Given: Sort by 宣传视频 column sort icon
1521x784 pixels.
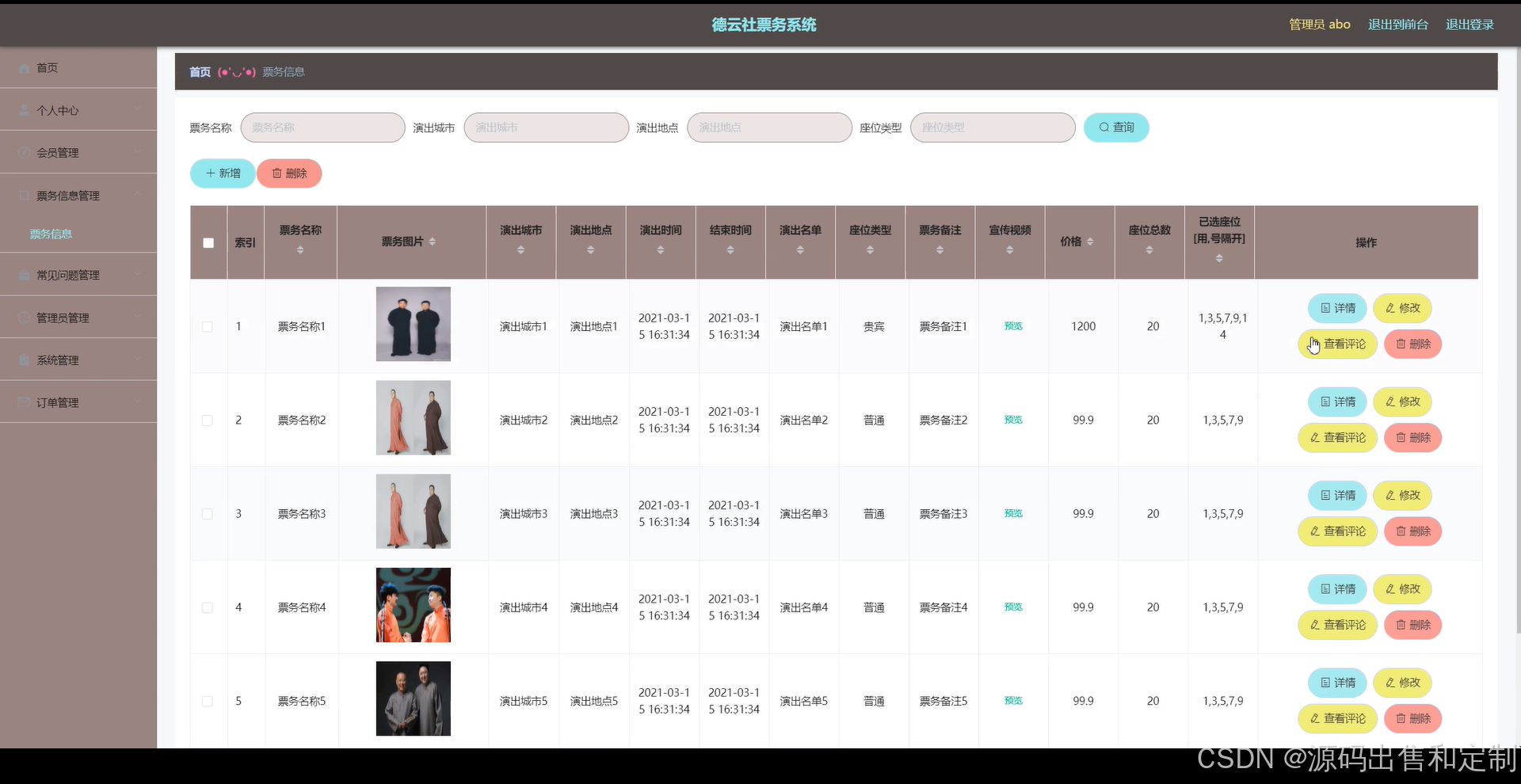Looking at the screenshot, I should tap(1010, 250).
